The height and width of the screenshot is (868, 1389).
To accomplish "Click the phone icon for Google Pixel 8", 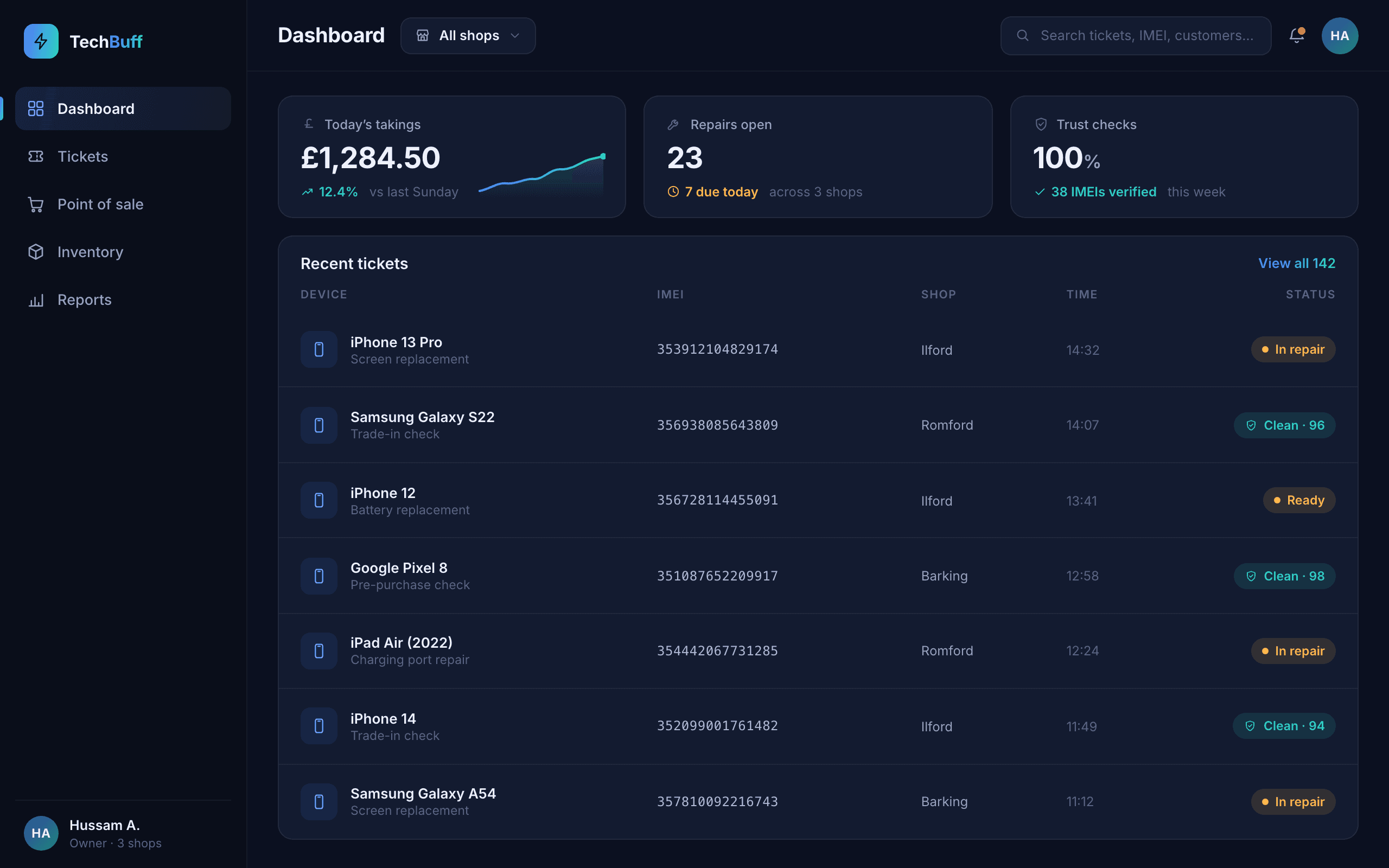I will [x=318, y=576].
